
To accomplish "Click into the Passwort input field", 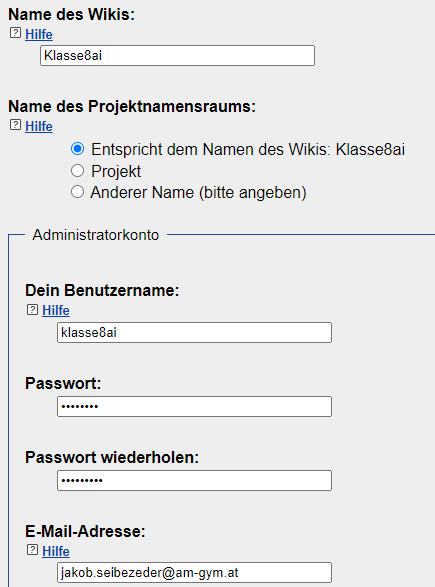I will pos(194,406).
